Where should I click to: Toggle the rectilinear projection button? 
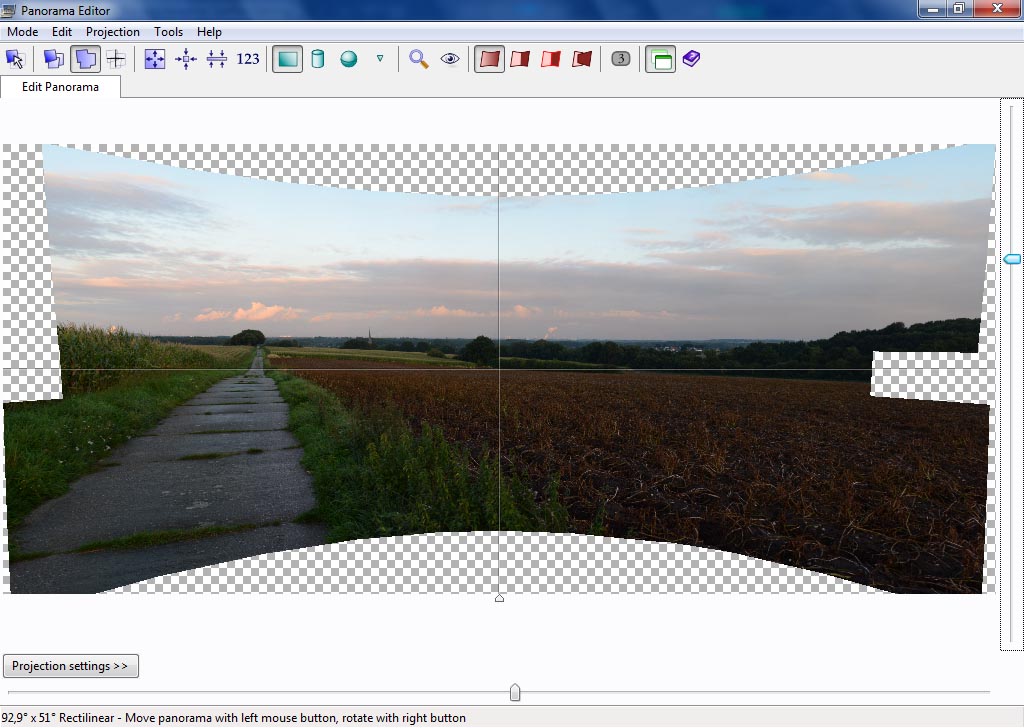(x=287, y=59)
